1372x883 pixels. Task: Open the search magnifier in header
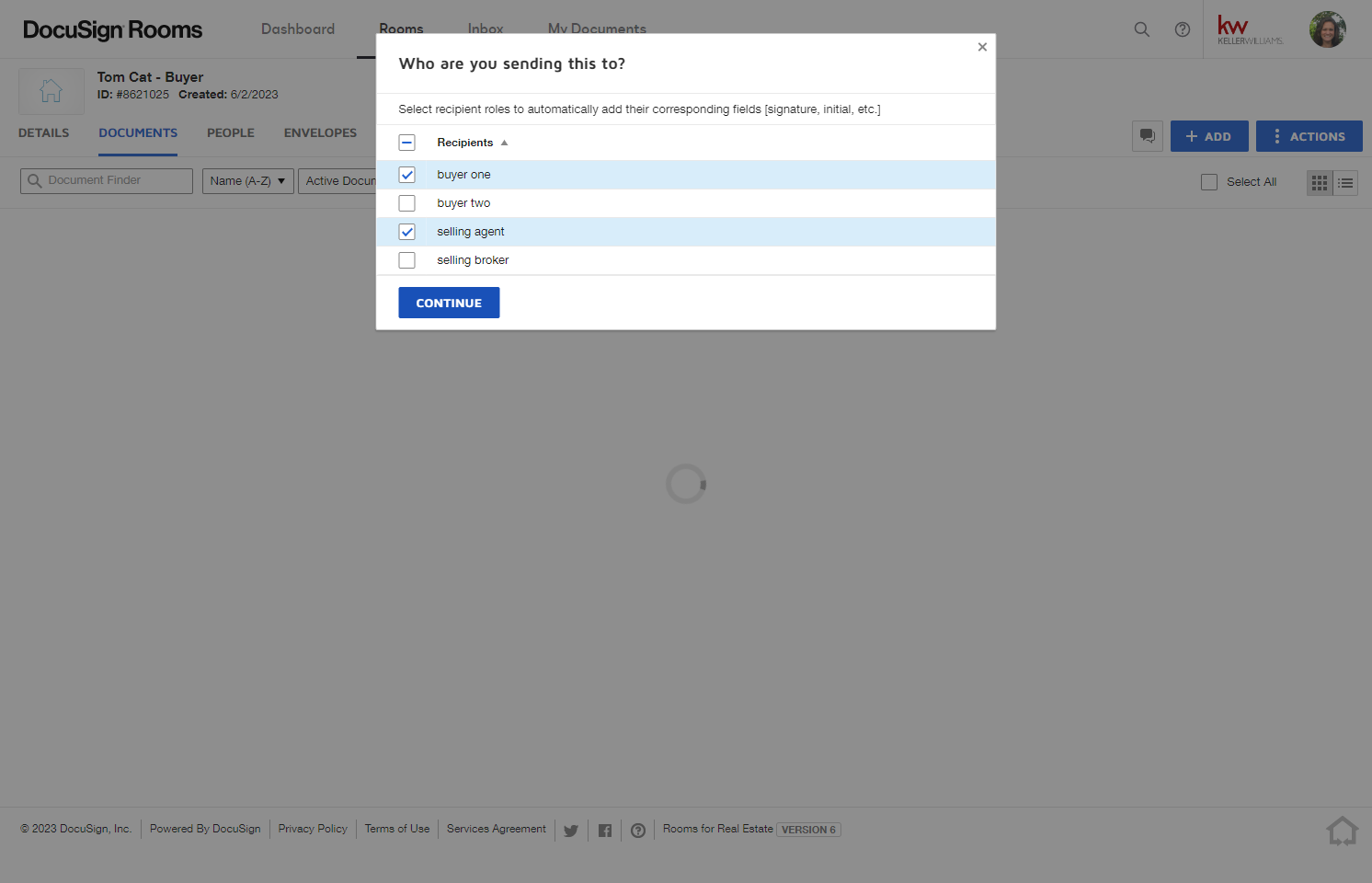pyautogui.click(x=1141, y=29)
